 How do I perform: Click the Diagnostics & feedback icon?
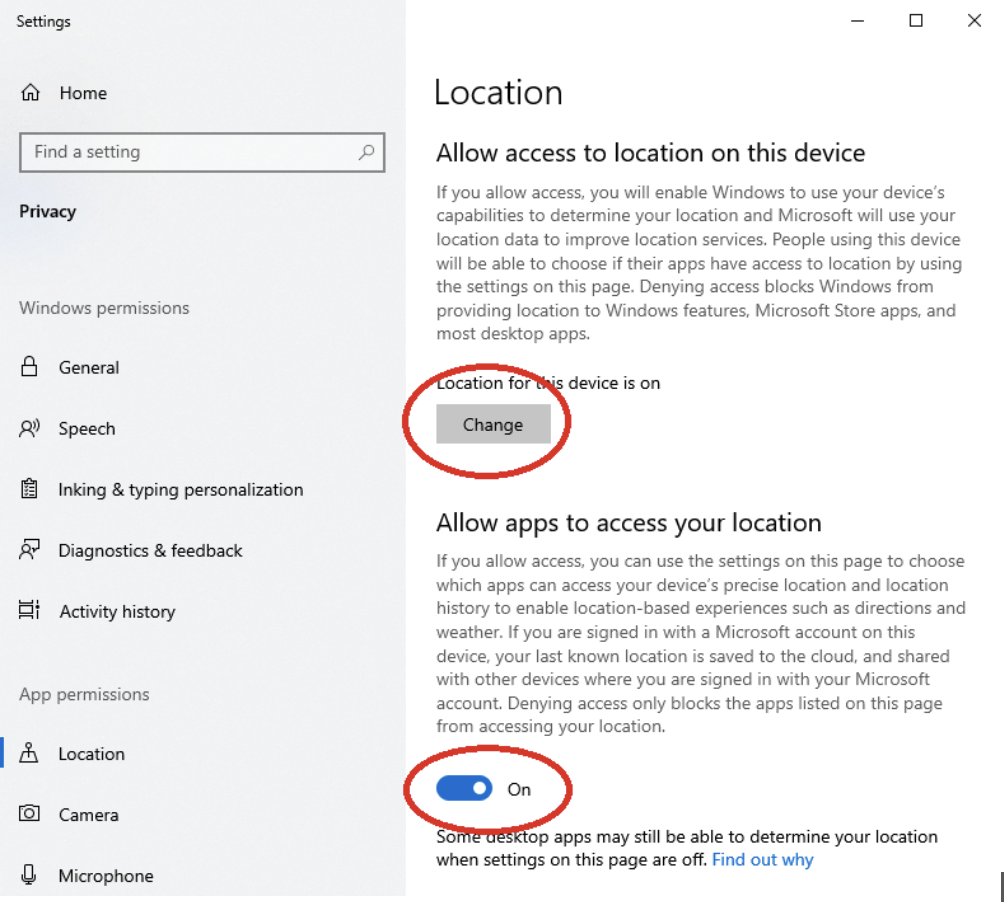coord(30,550)
